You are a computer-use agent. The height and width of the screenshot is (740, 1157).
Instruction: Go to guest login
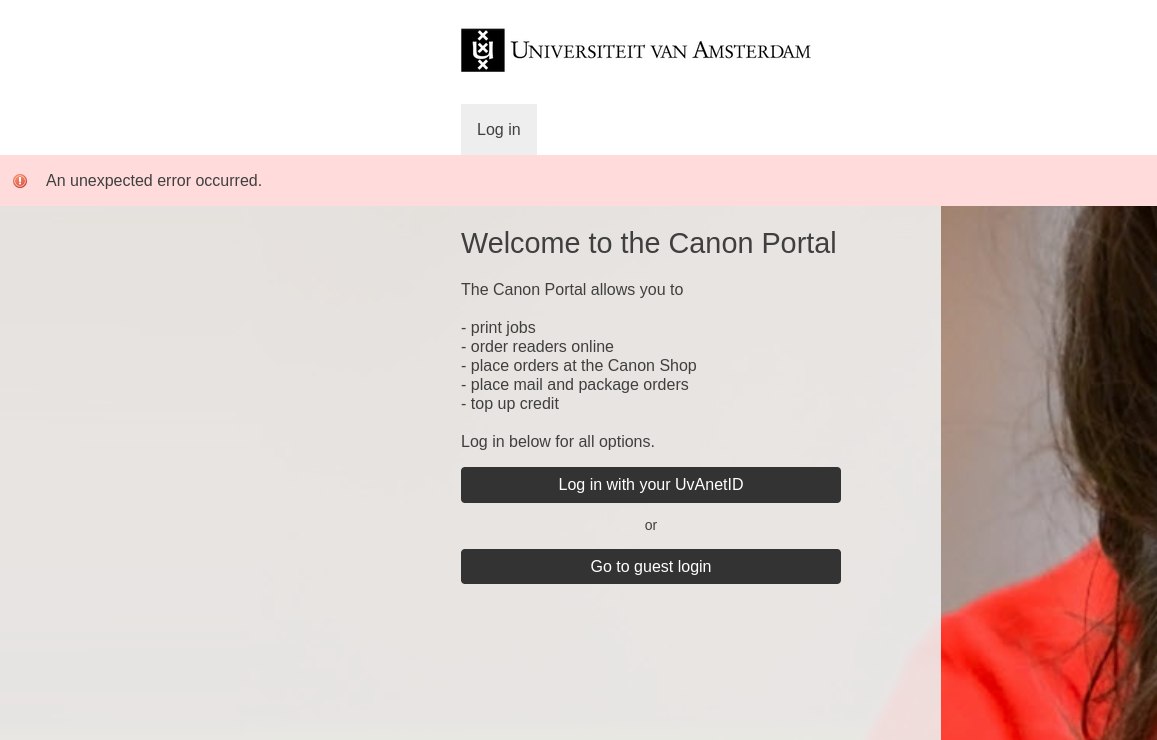click(650, 567)
